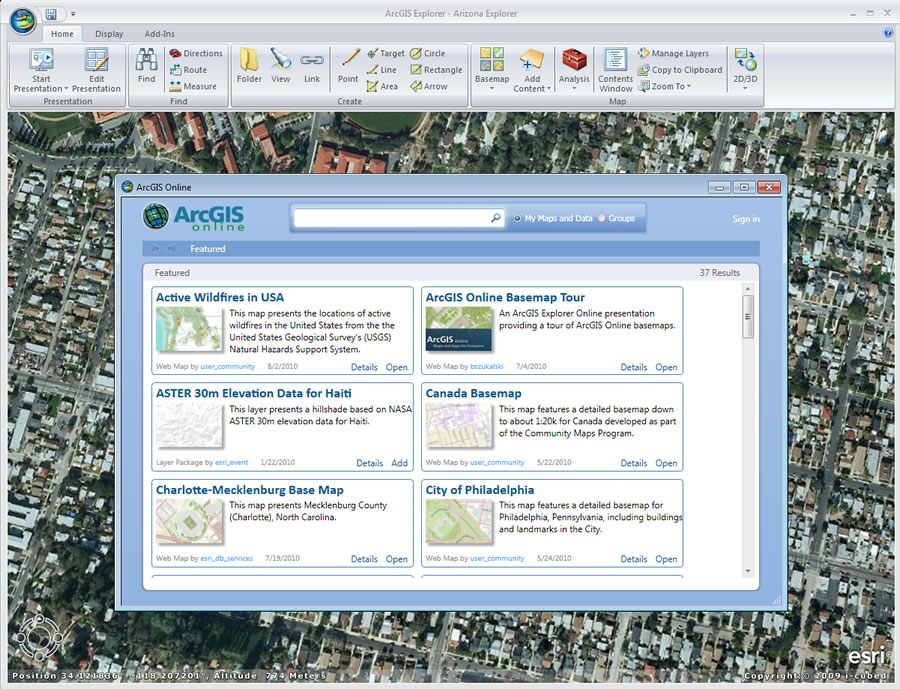Switch to the Display ribbon tab
The image size is (900, 689).
point(109,34)
